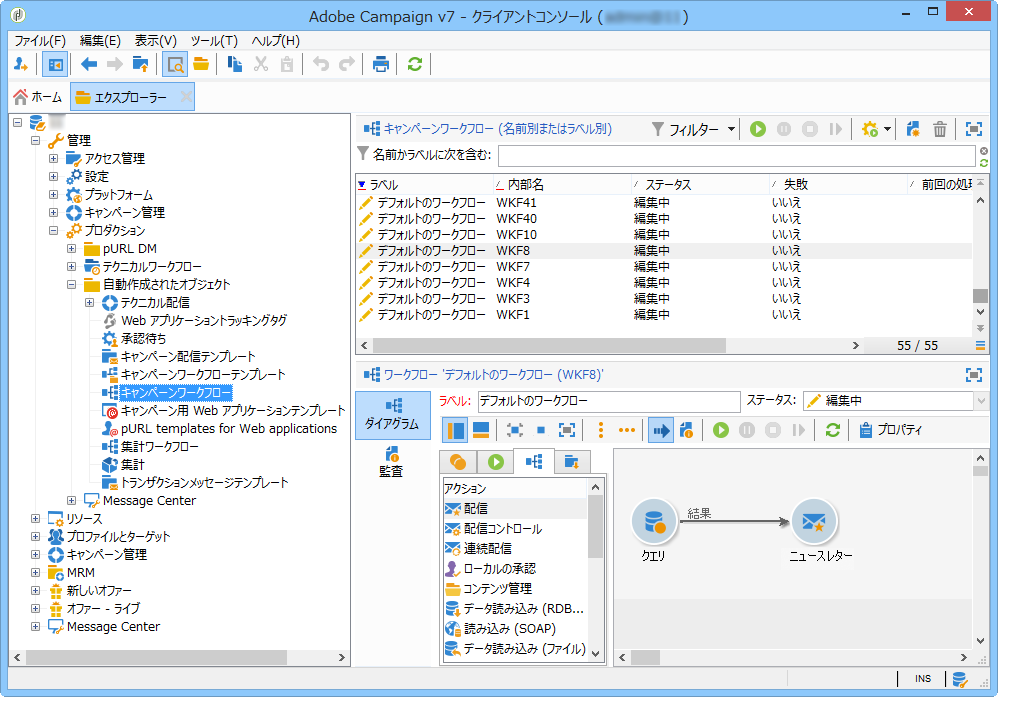Click the copy icon in main toolbar
The height and width of the screenshot is (710, 1012).
click(234, 64)
